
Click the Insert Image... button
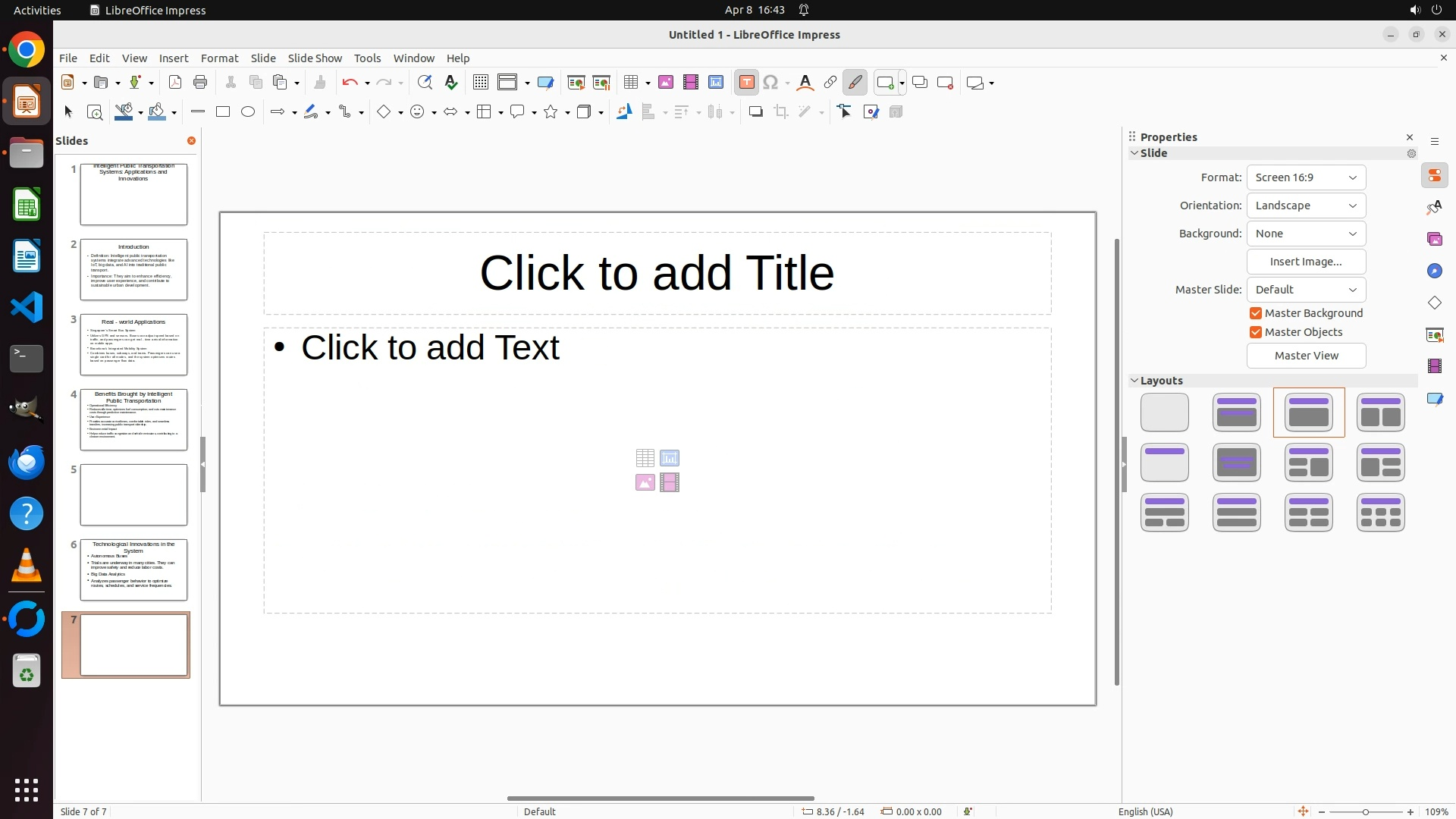[x=1306, y=262]
